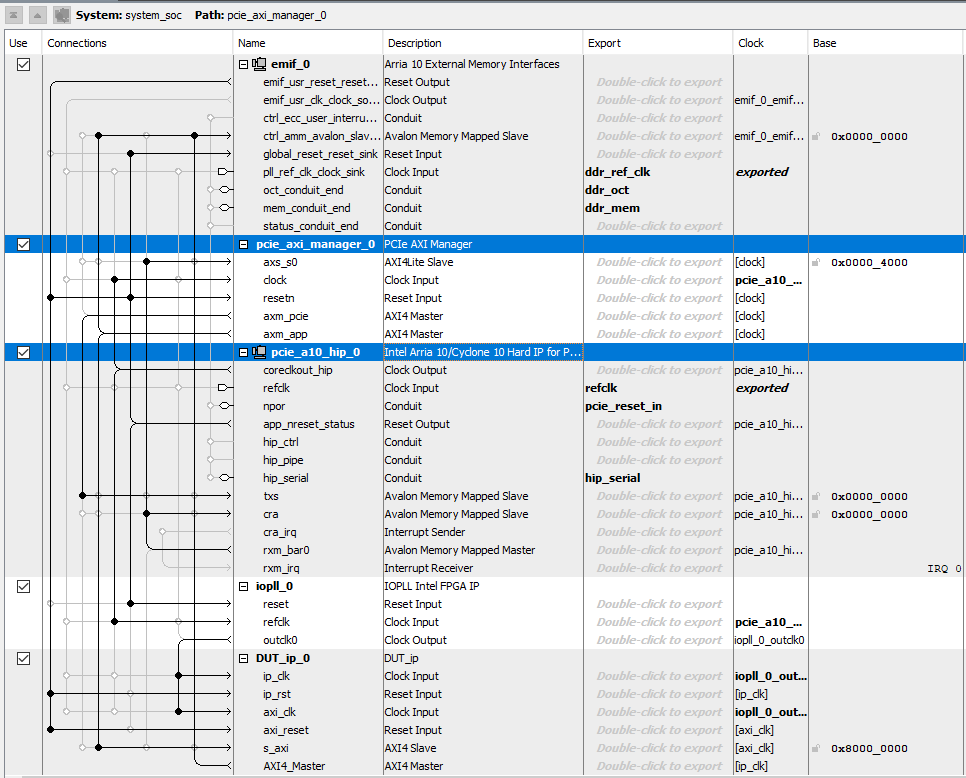The image size is (966, 778).
Task: Toggle the base address lock for ctrl_amm_avalon_slave
Action: (816, 136)
